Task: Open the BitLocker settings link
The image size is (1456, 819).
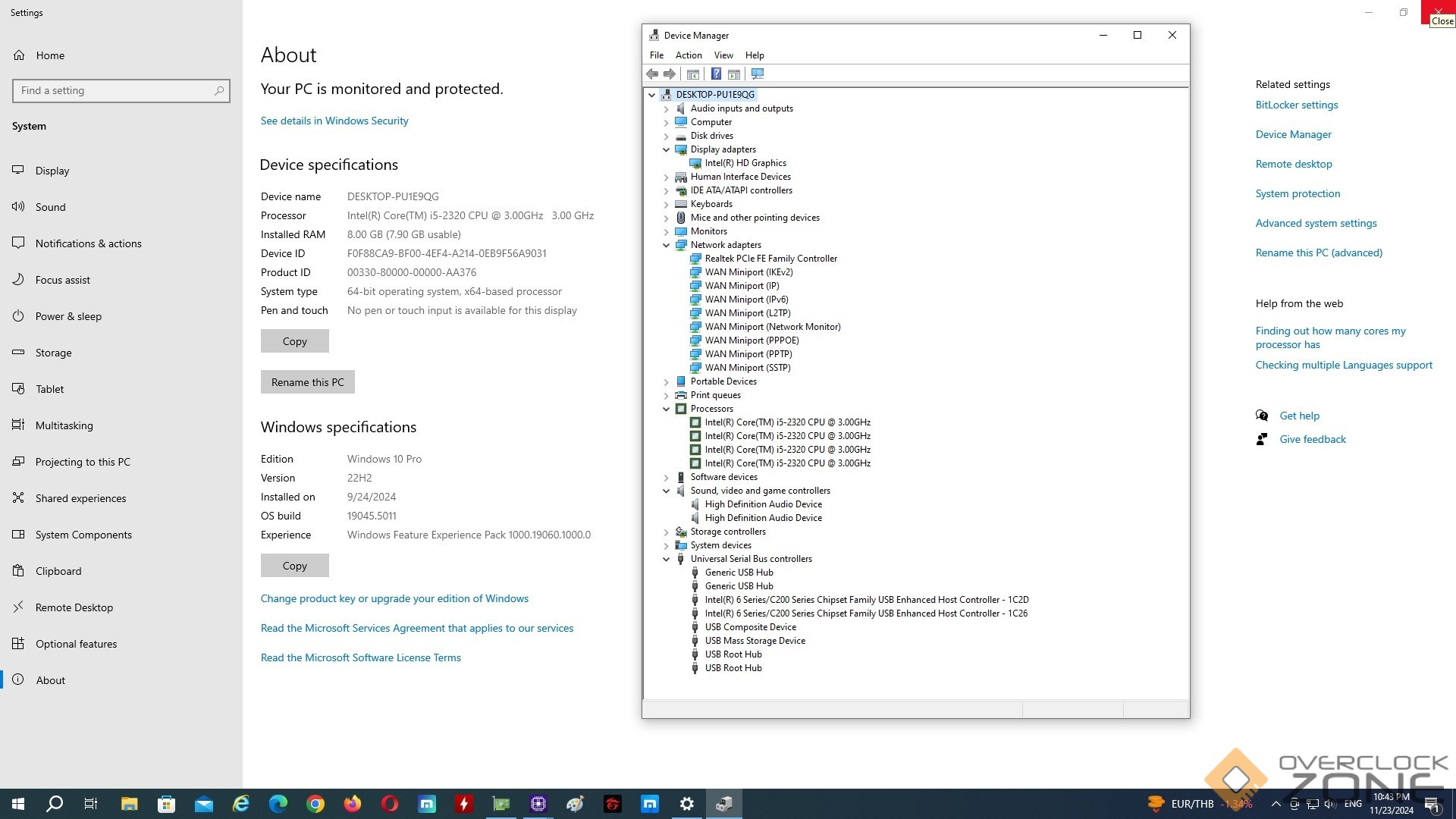Action: tap(1296, 105)
